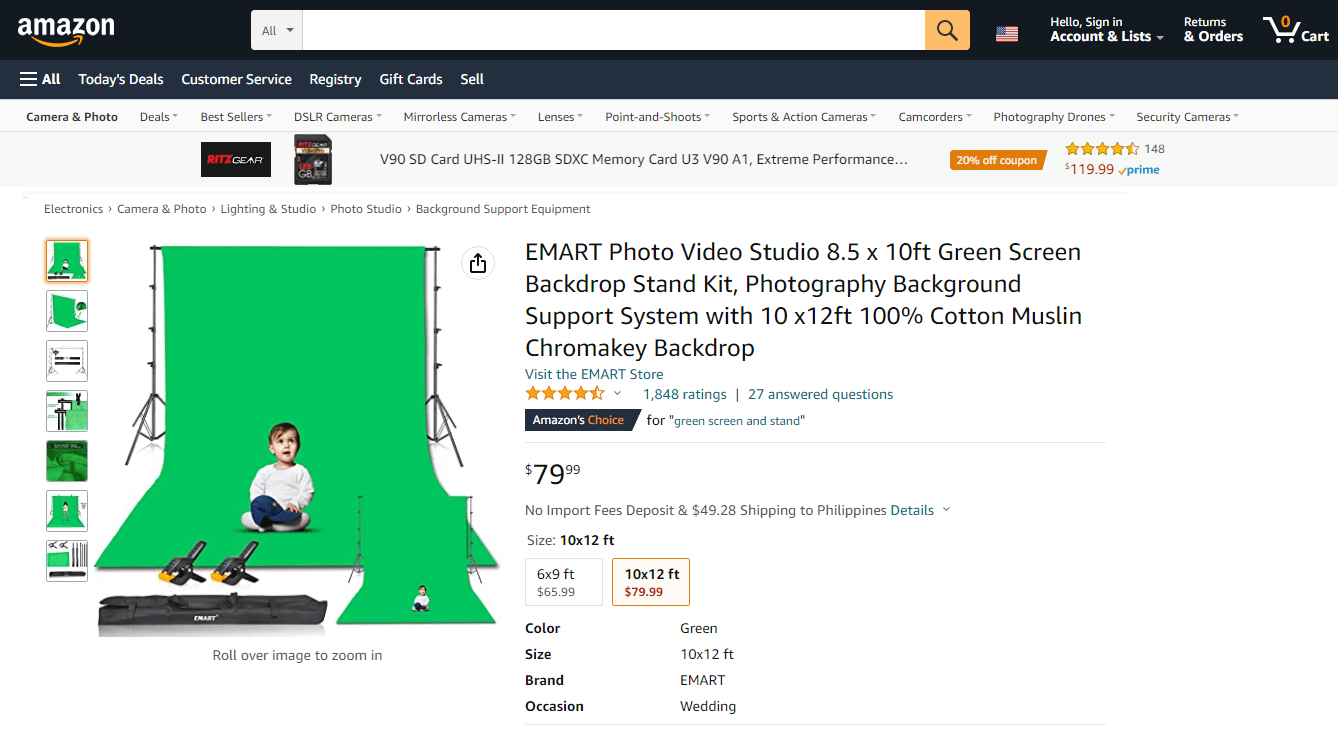The image size is (1338, 736).
Task: Open Today's Deals in navigation bar
Action: (x=121, y=79)
